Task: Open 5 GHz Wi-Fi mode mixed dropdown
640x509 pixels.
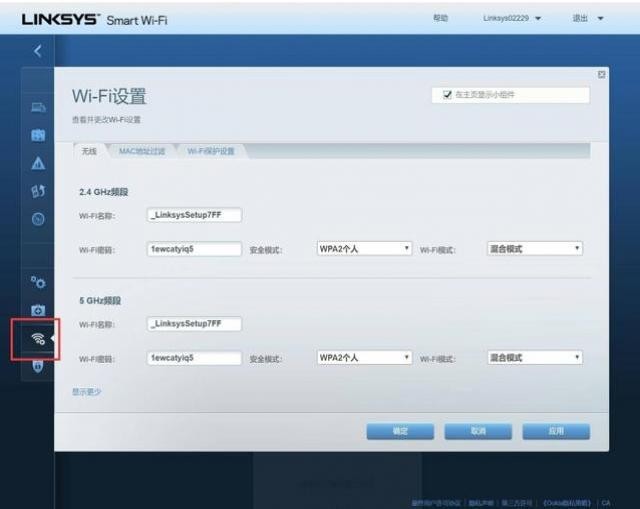Action: (x=535, y=358)
